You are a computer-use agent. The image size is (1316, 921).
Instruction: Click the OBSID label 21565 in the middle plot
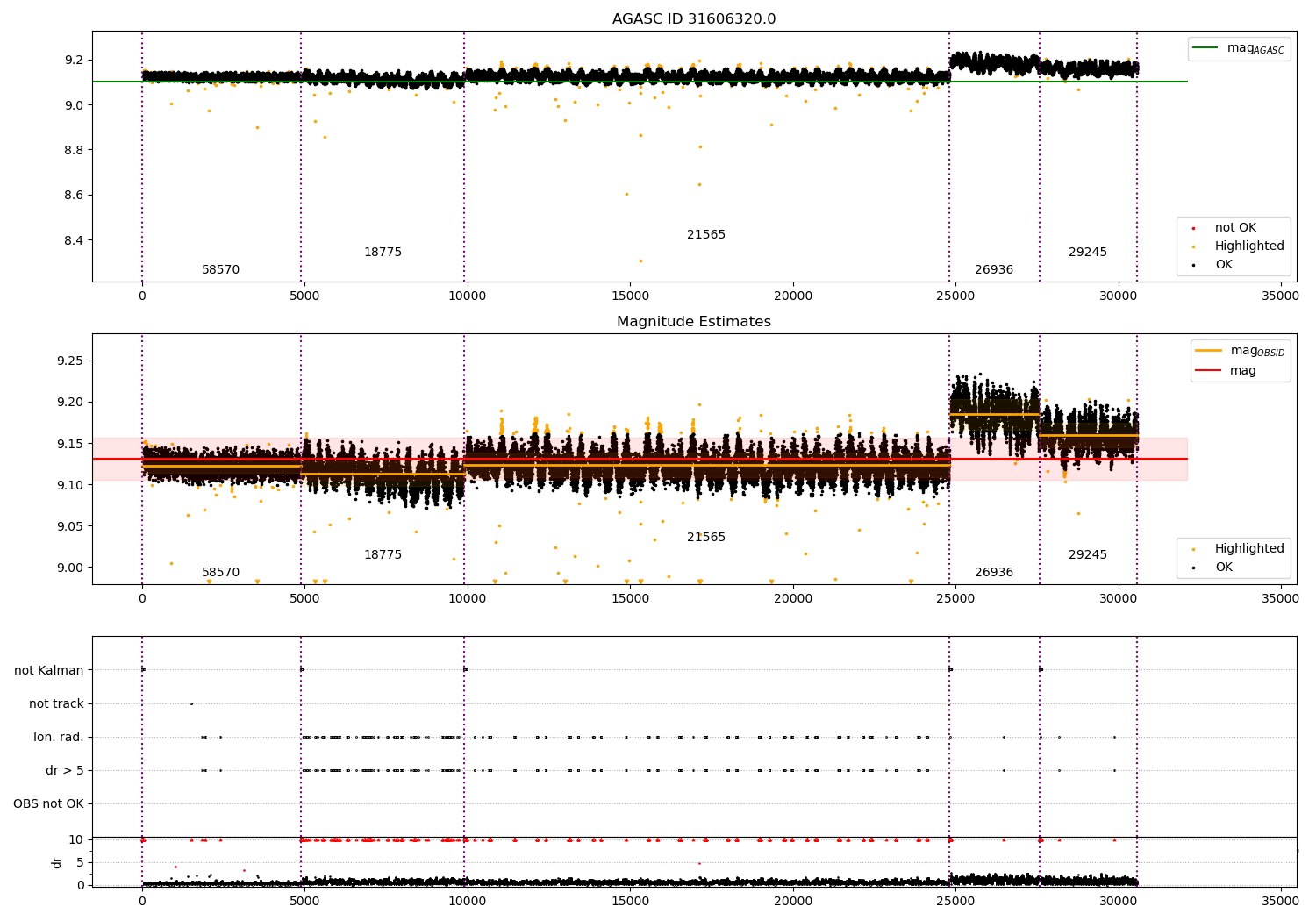(706, 538)
